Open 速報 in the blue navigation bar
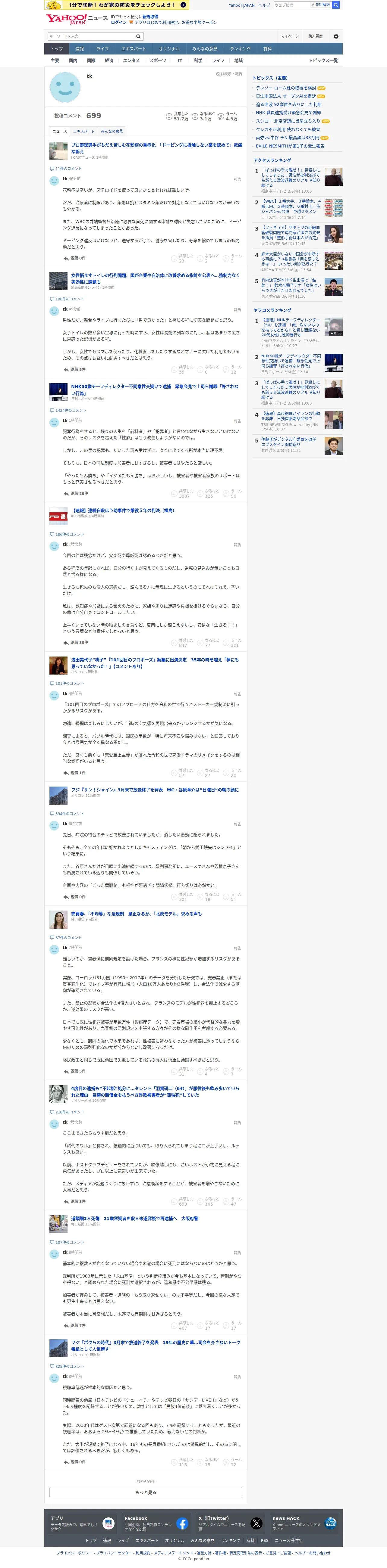The height and width of the screenshot is (1568, 387). coord(80,49)
